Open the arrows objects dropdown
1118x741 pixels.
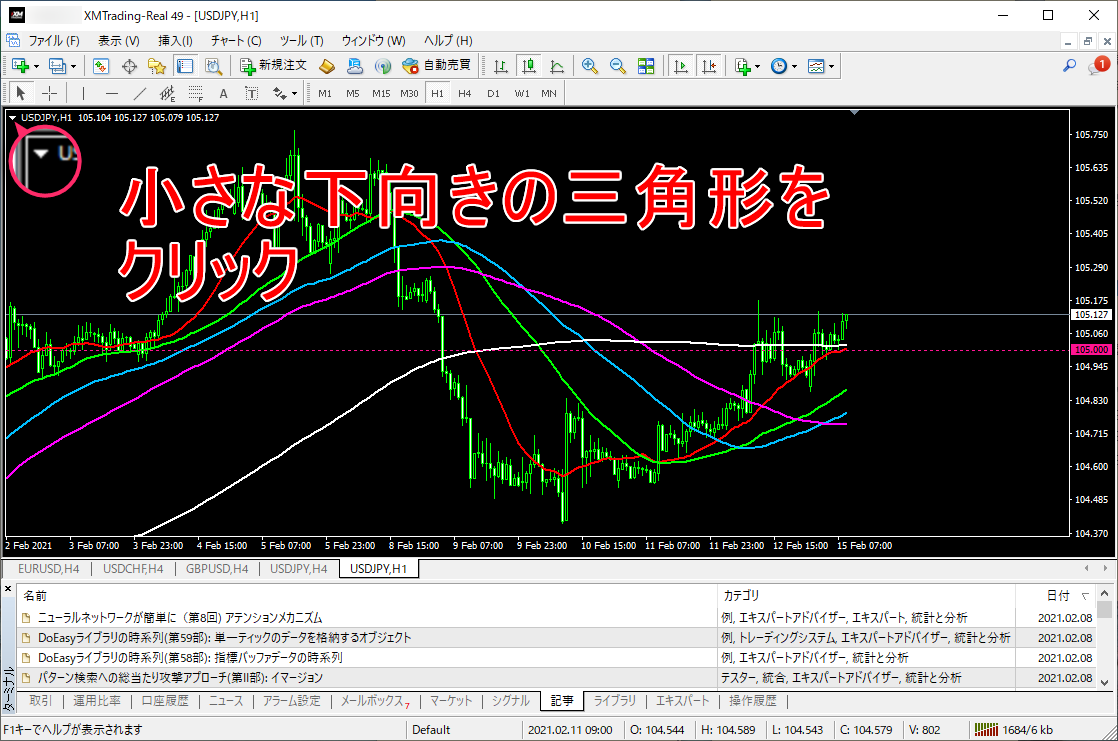[x=284, y=93]
